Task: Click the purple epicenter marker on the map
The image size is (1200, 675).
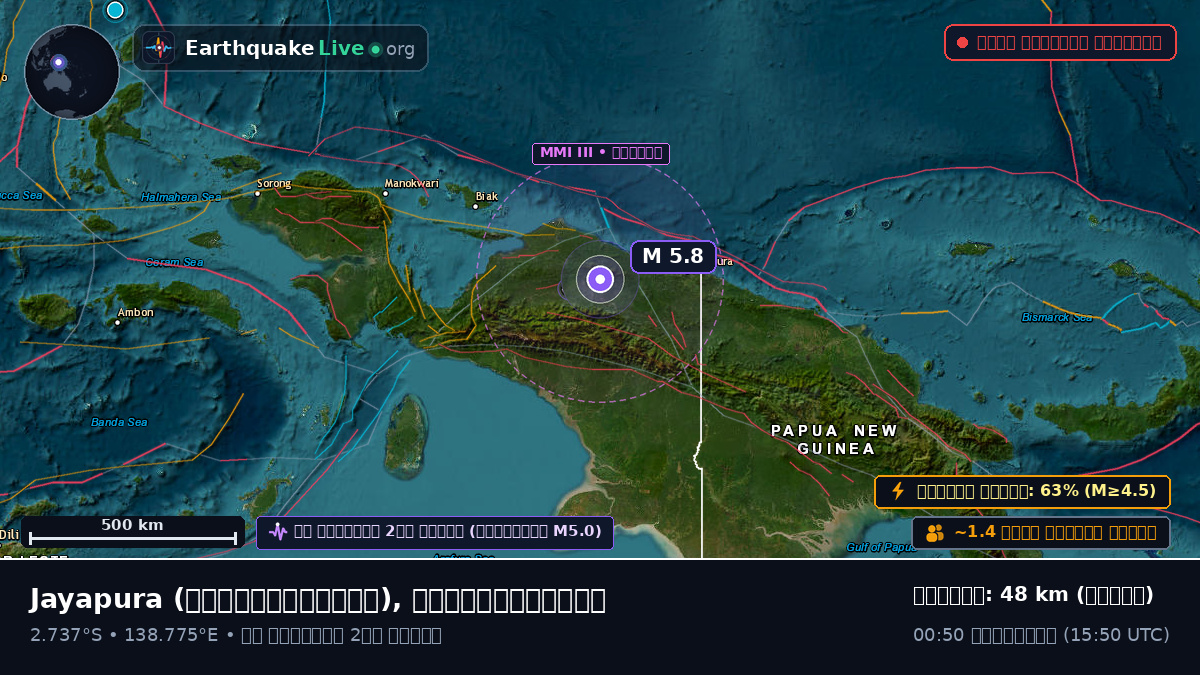Action: tap(600, 279)
